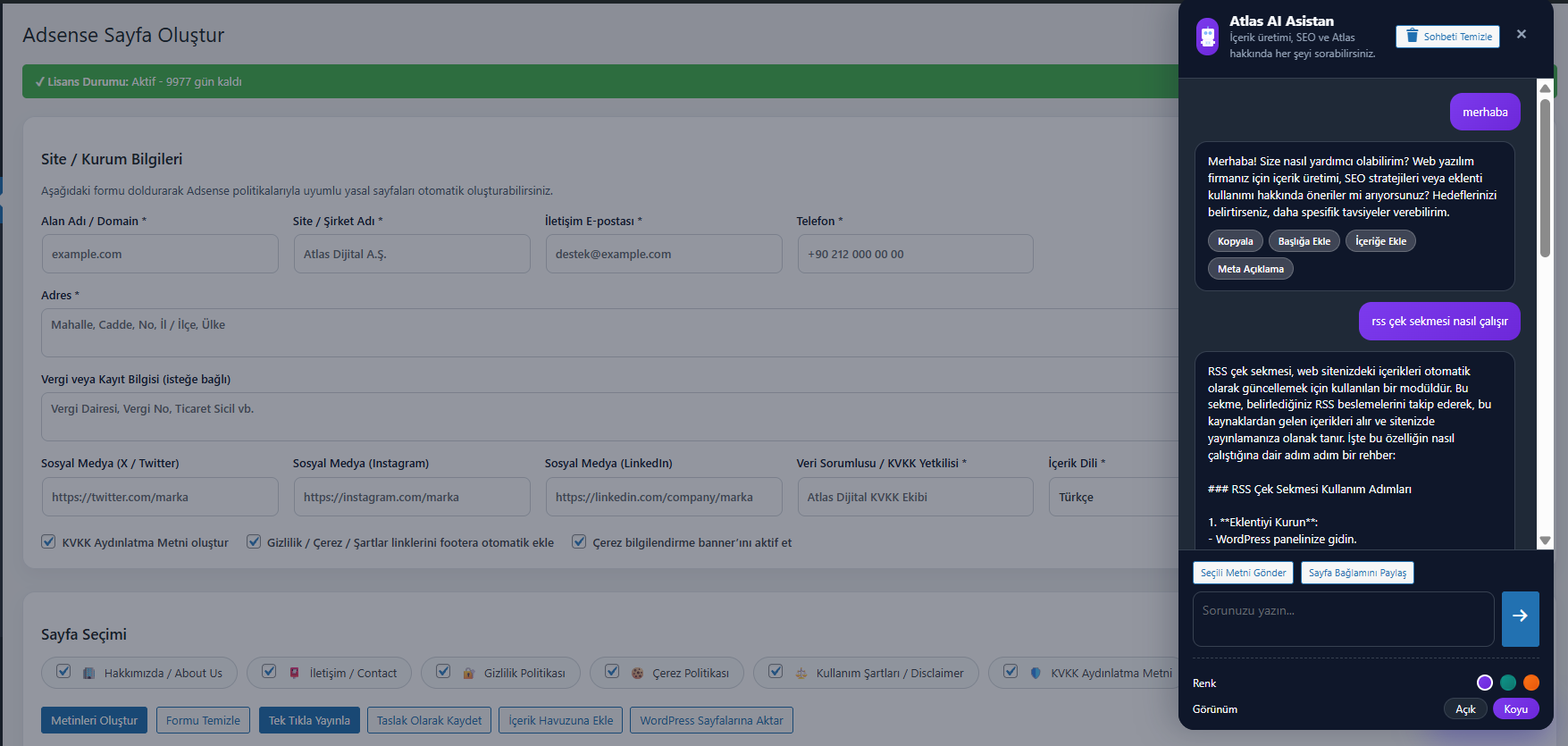Image resolution: width=1568 pixels, height=746 pixels.
Task: Click the Çerez Politikası cookie icon
Action: coord(637,674)
